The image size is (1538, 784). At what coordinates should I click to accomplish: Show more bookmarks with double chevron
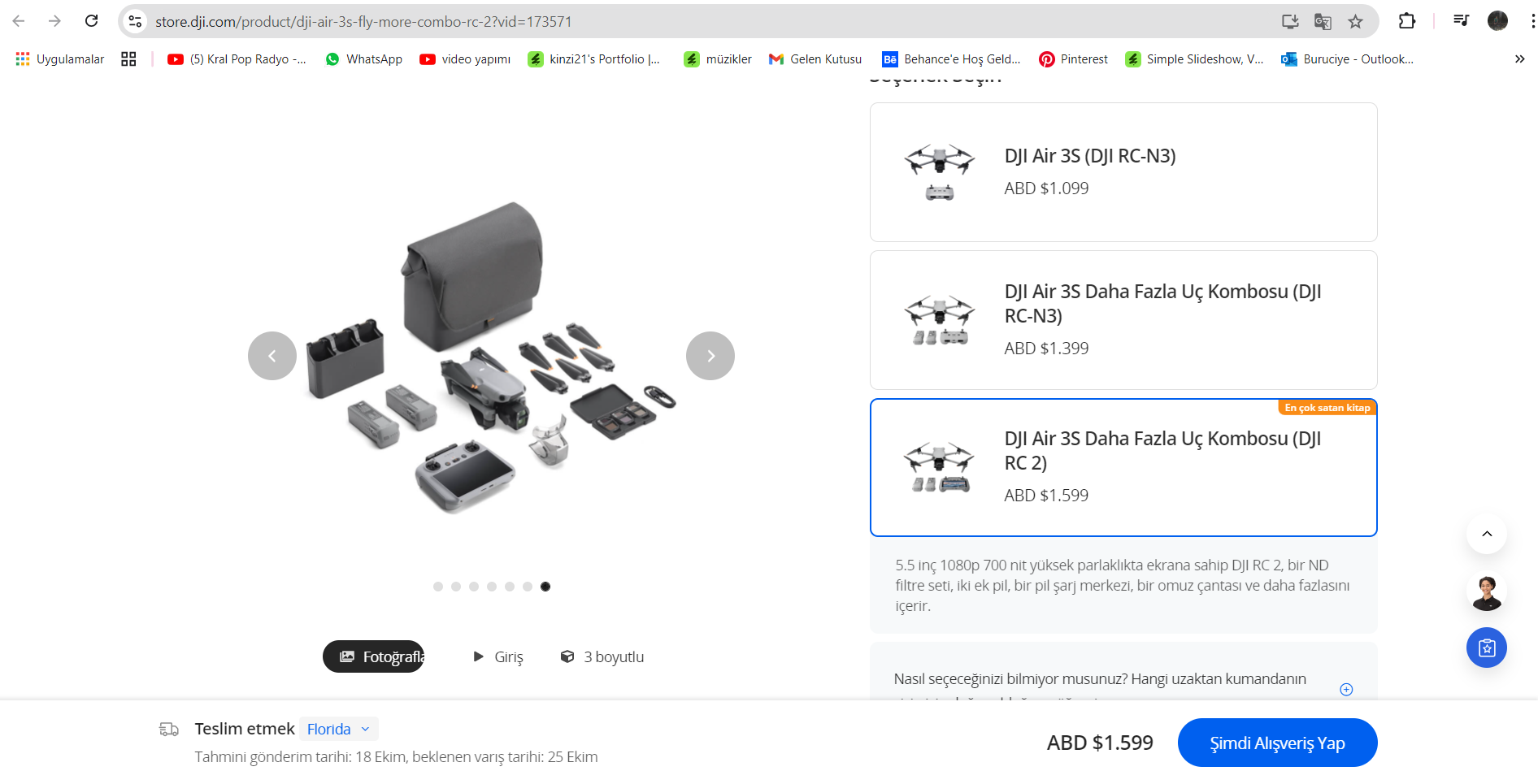[x=1519, y=59]
